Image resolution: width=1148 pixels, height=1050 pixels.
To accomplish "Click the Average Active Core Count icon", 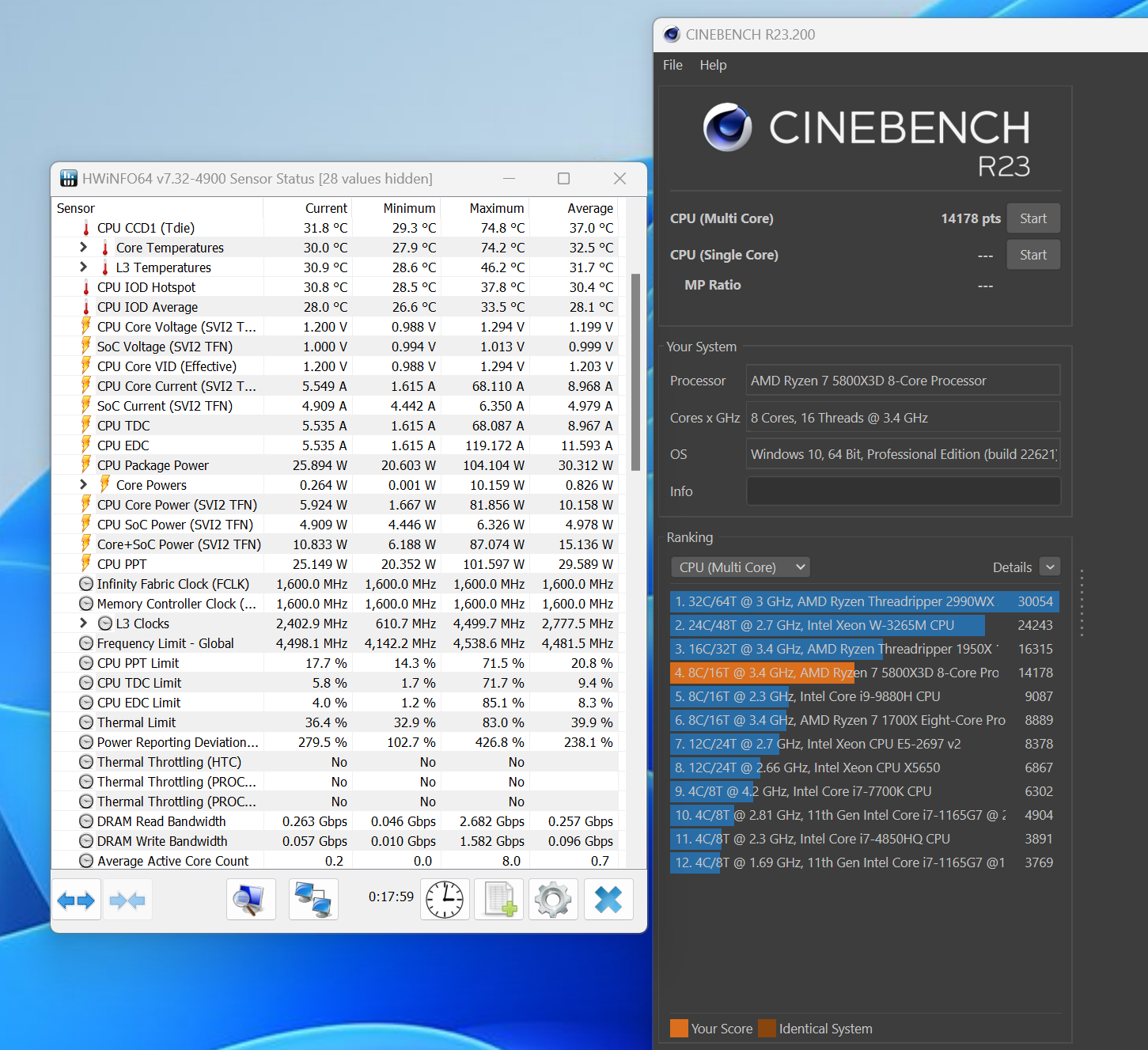I will tap(86, 861).
